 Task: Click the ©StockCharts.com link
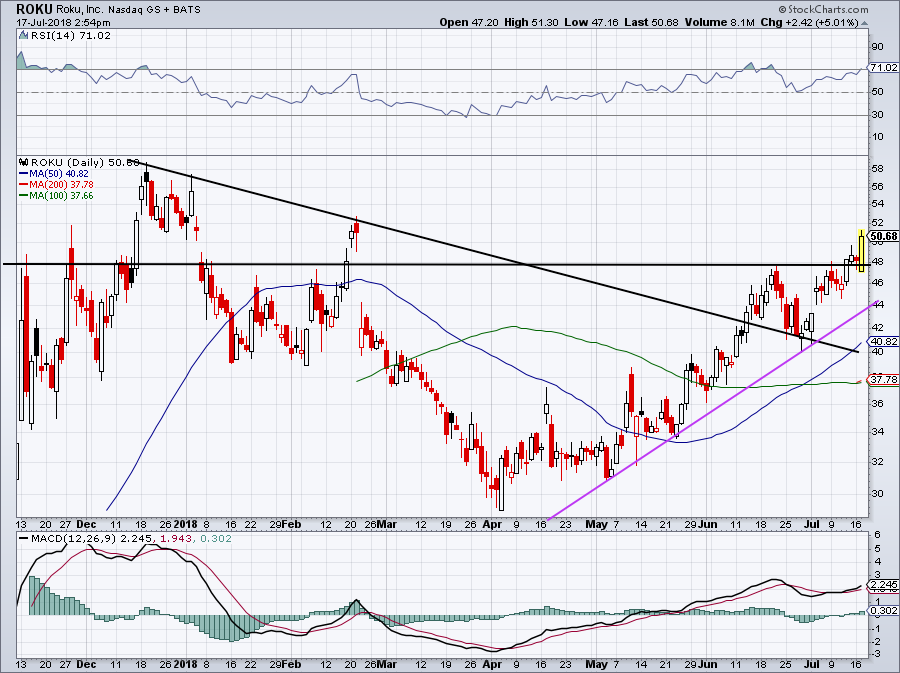823,10
